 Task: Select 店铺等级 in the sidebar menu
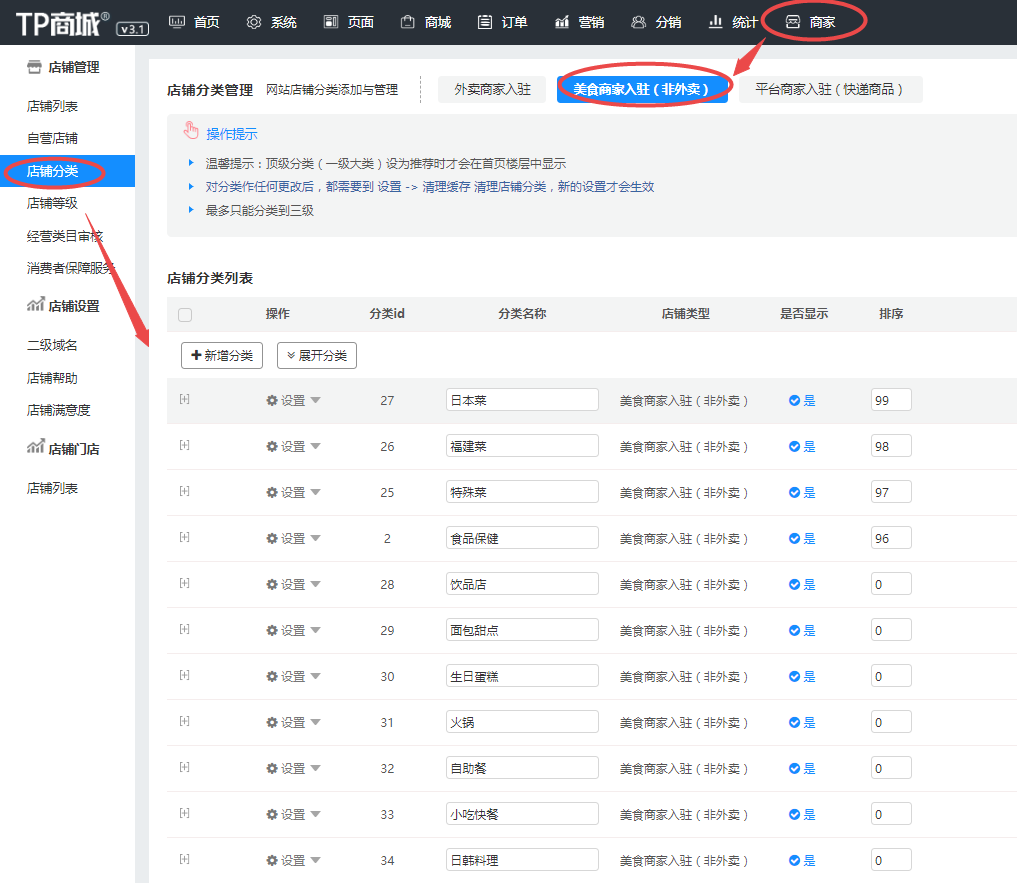(56, 202)
